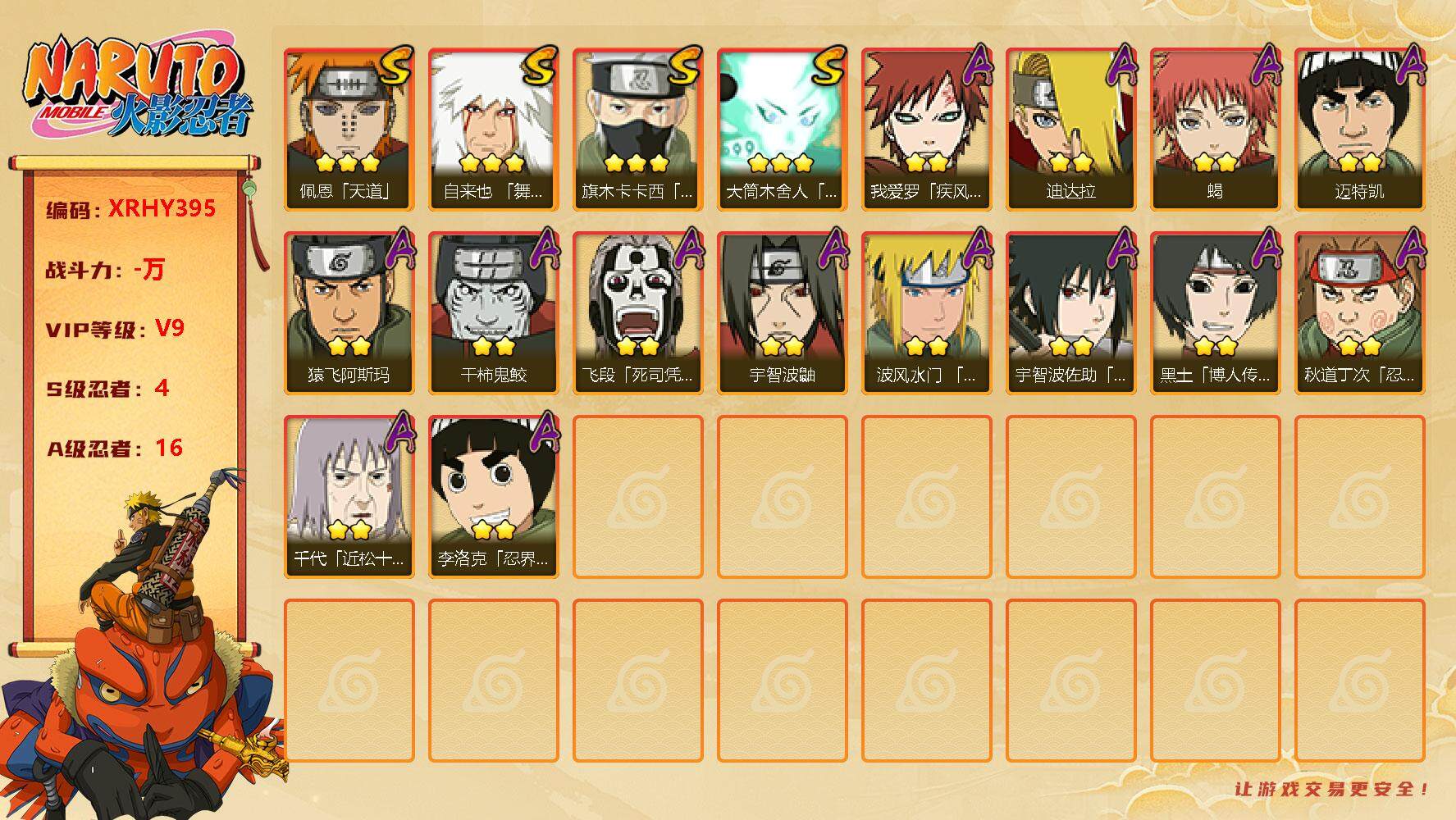Image resolution: width=1456 pixels, height=820 pixels.
Task: Select the 迈特凯 ninja card
Action: pos(1359,130)
